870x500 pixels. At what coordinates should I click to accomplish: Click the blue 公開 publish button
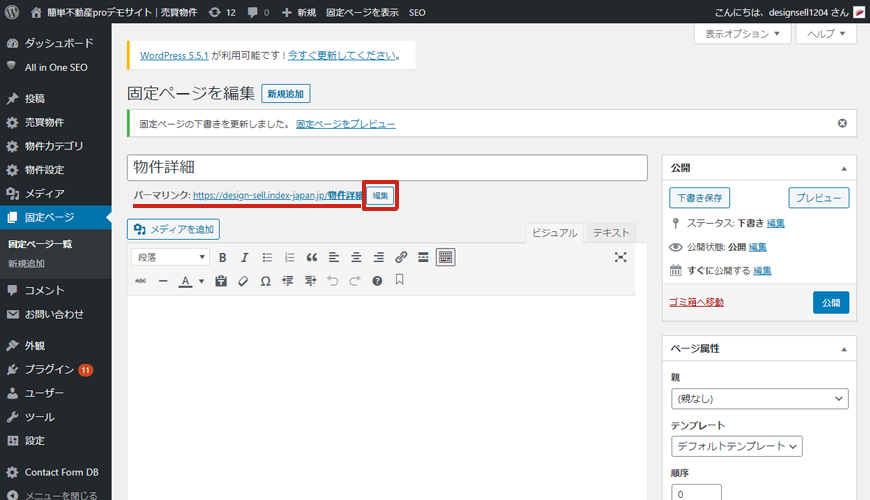830,302
